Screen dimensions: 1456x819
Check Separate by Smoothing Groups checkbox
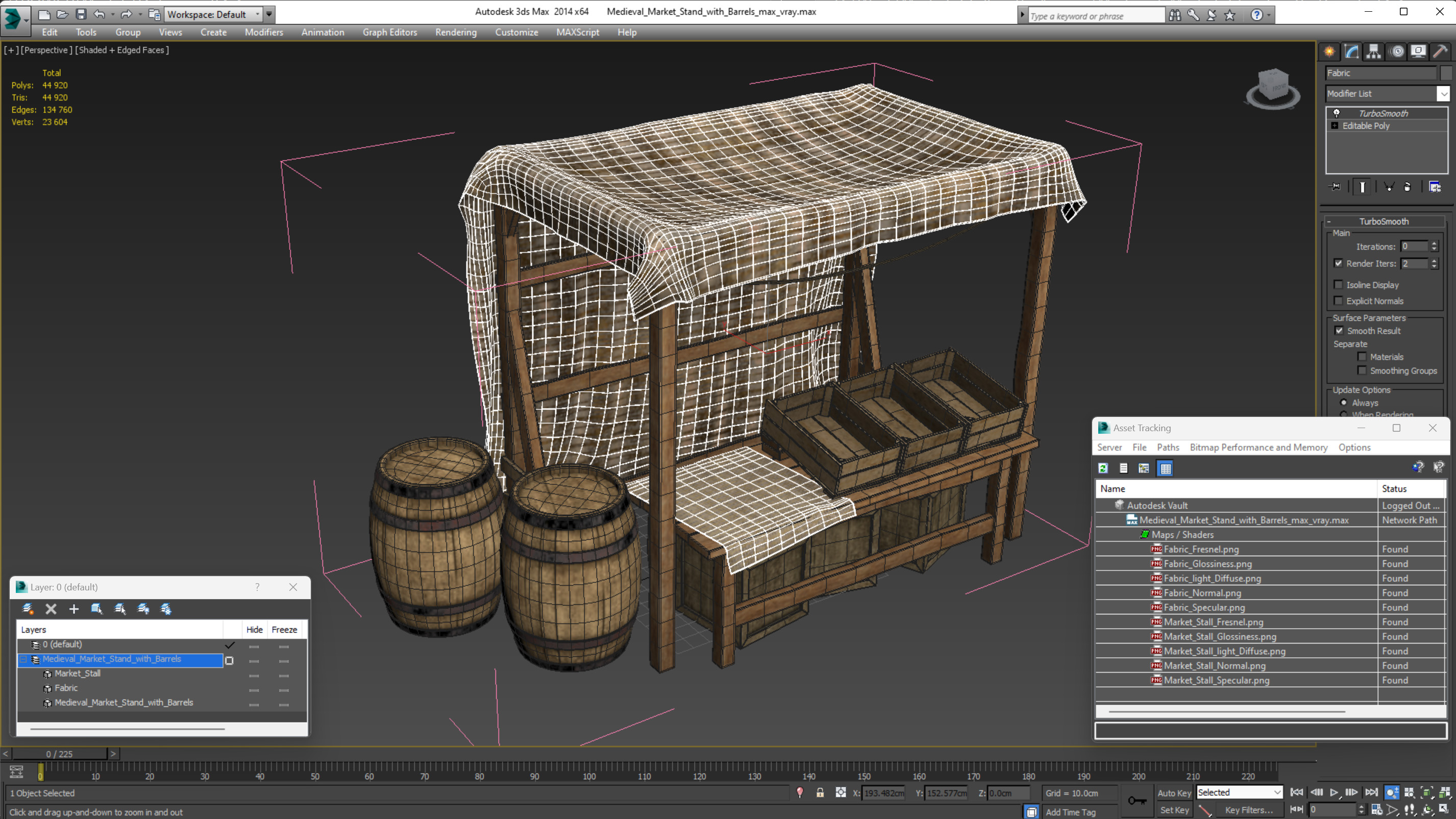point(1362,370)
